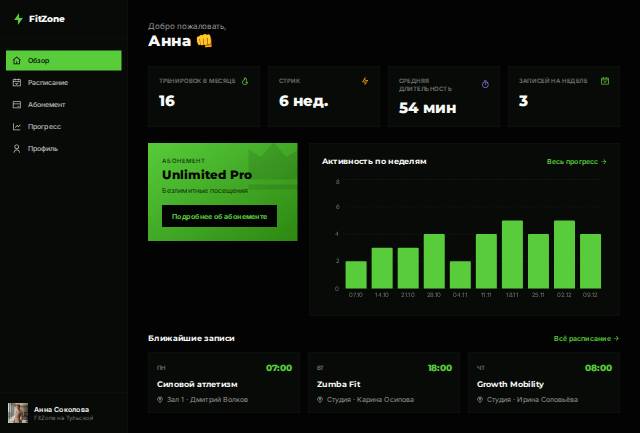Open the Zumba Fit booking at 18:00
640x433 pixels.
tap(384, 383)
